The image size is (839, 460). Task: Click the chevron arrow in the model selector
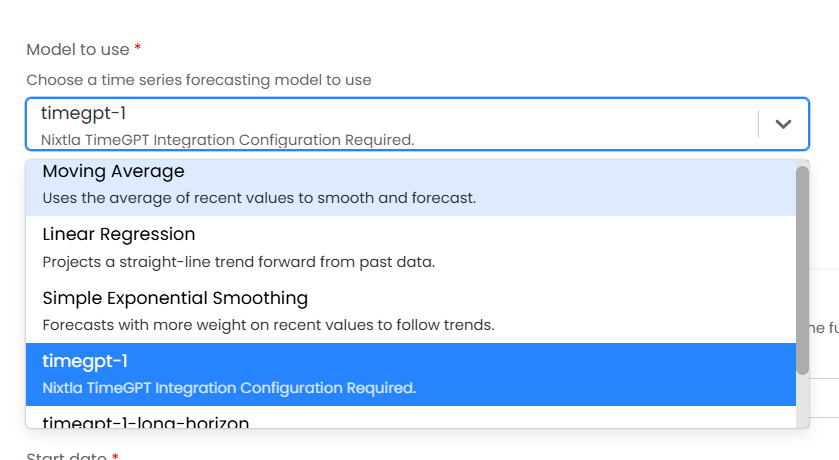(x=783, y=124)
